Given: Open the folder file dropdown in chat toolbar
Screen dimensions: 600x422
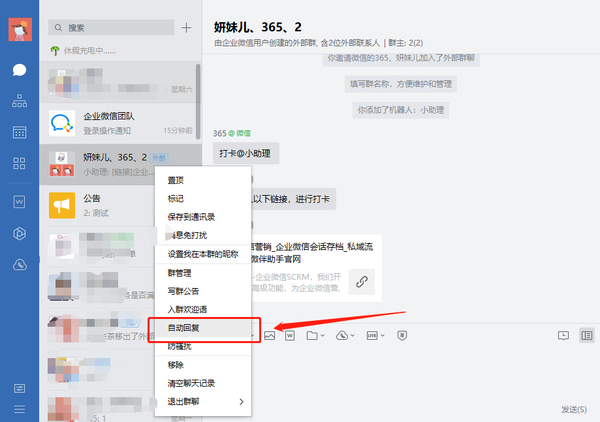Looking at the screenshot, I should (x=315, y=336).
